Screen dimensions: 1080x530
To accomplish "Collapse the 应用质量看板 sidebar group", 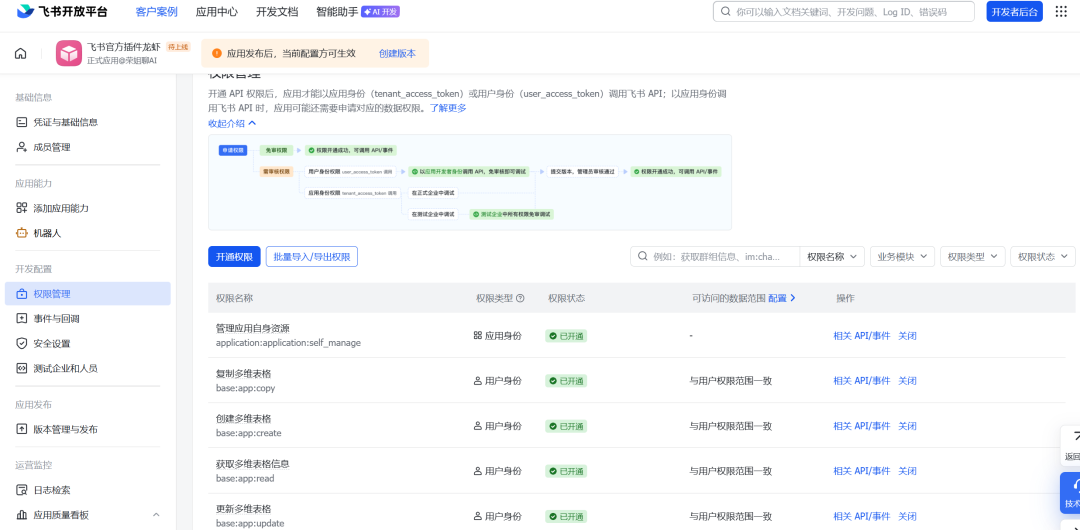I will pos(156,515).
